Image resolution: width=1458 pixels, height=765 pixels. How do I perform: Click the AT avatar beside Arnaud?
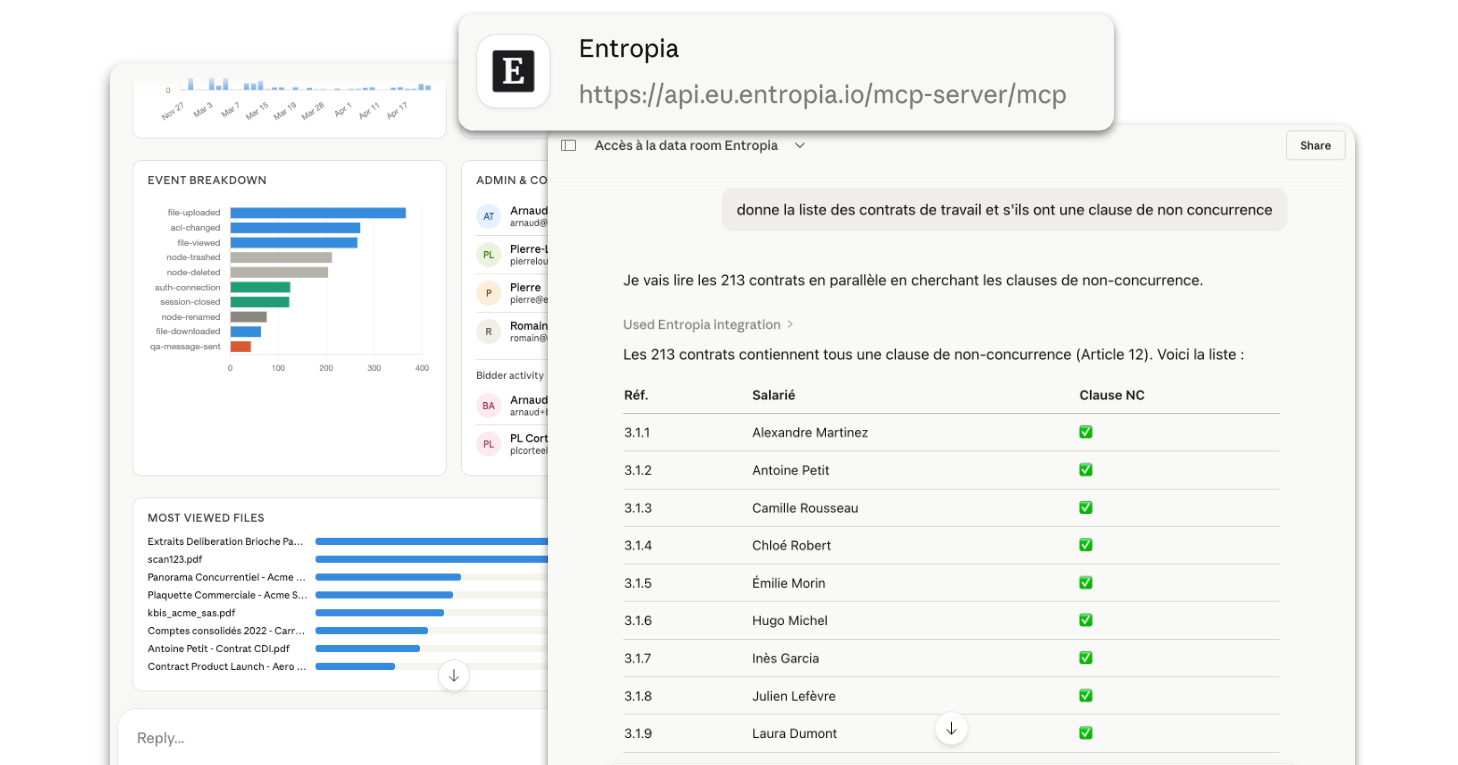[x=488, y=216]
